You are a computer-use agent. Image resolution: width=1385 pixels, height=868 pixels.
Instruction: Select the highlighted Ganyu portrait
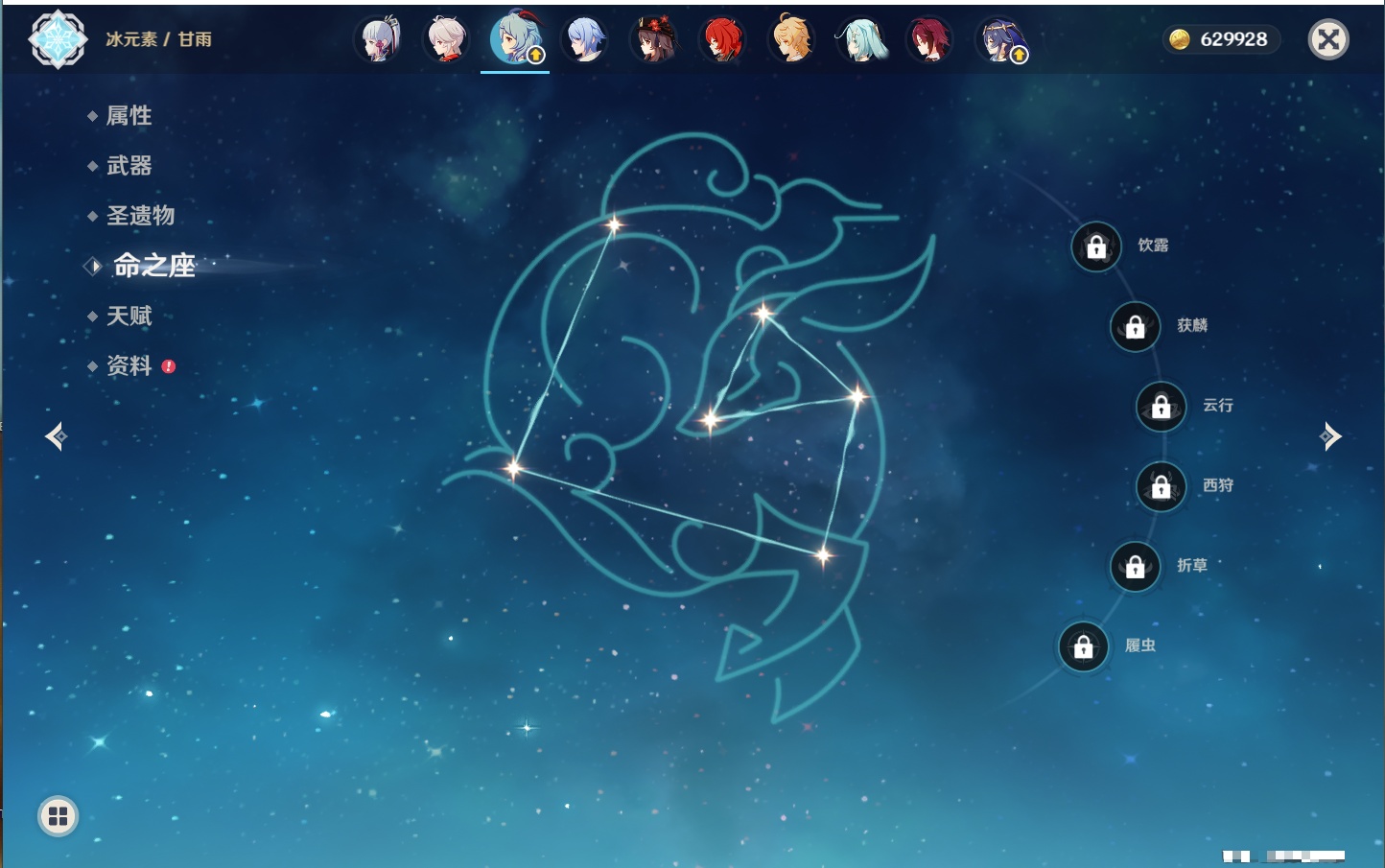tap(516, 39)
